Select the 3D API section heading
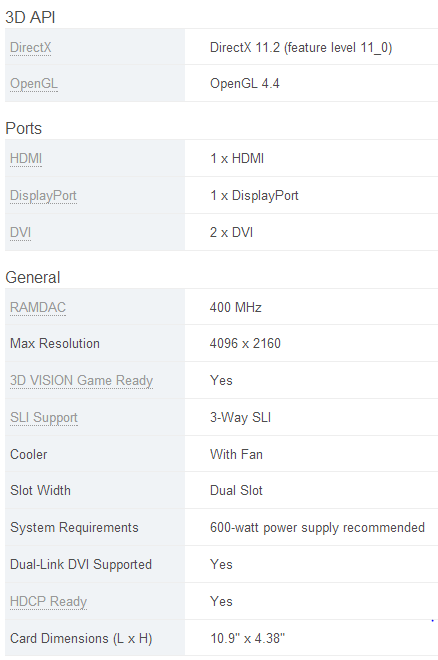The height and width of the screenshot is (660, 438). (30, 17)
